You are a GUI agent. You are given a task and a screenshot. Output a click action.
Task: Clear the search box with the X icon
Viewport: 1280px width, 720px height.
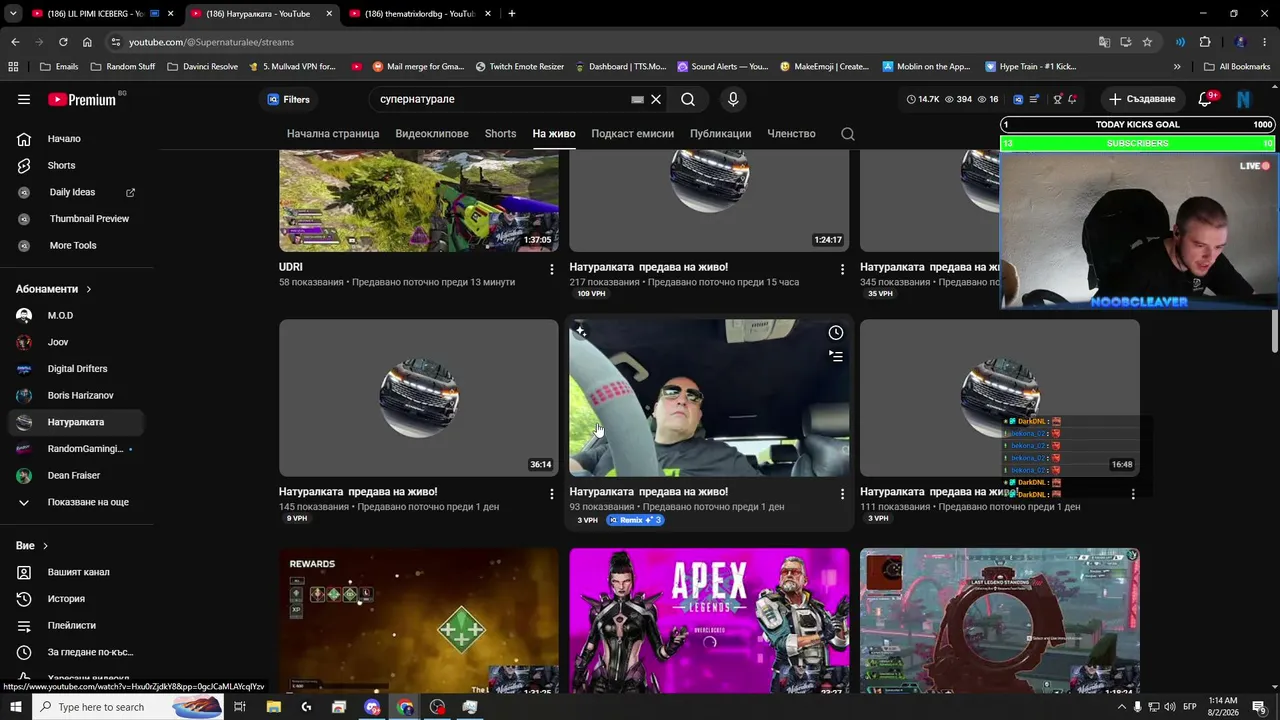pyautogui.click(x=656, y=100)
